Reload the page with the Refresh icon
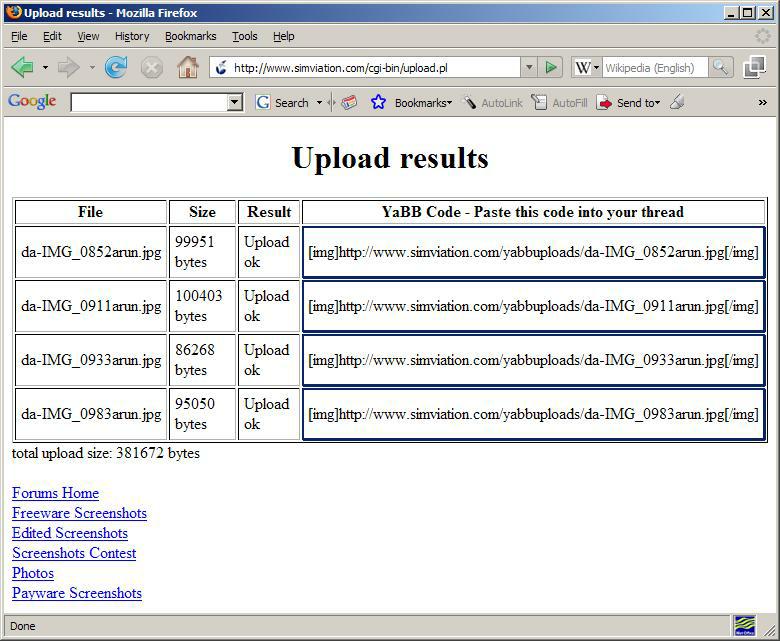Screen dimensions: 780x641 tap(116, 68)
